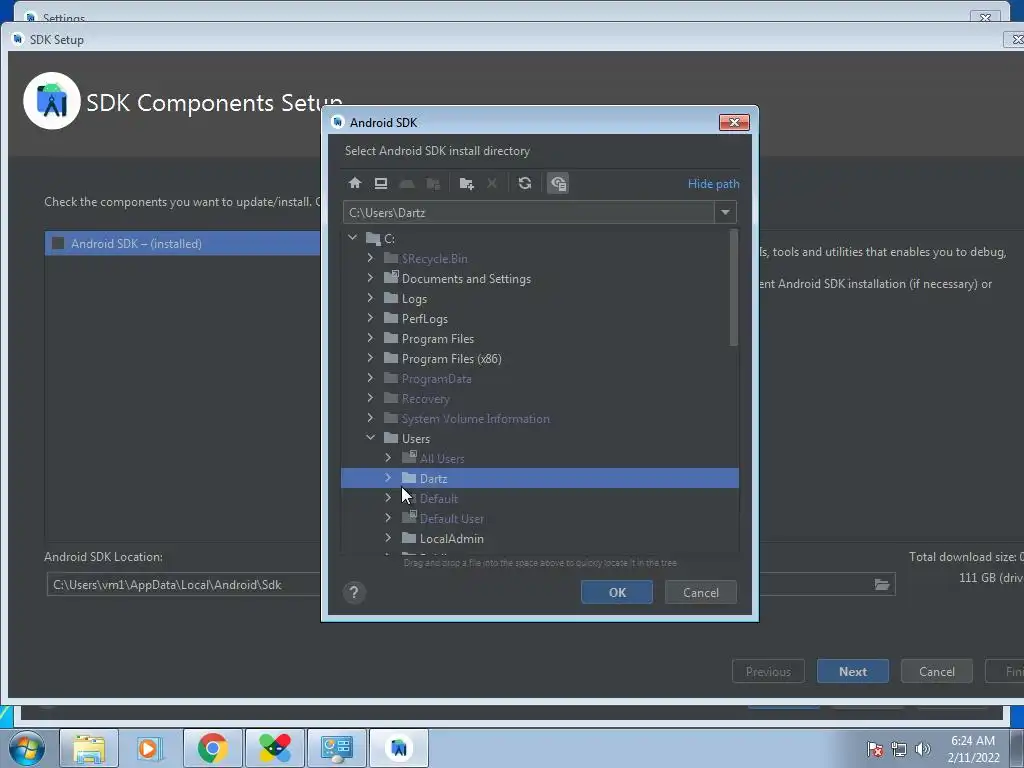The image size is (1024, 768).
Task: Select the Dartz folder row
Action: click(539, 478)
